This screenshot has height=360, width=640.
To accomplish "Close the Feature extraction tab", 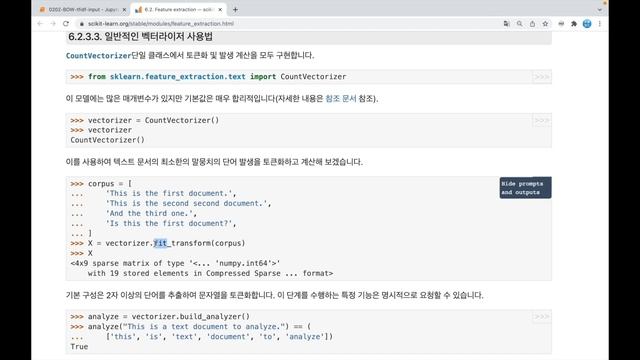I will tap(220, 9).
